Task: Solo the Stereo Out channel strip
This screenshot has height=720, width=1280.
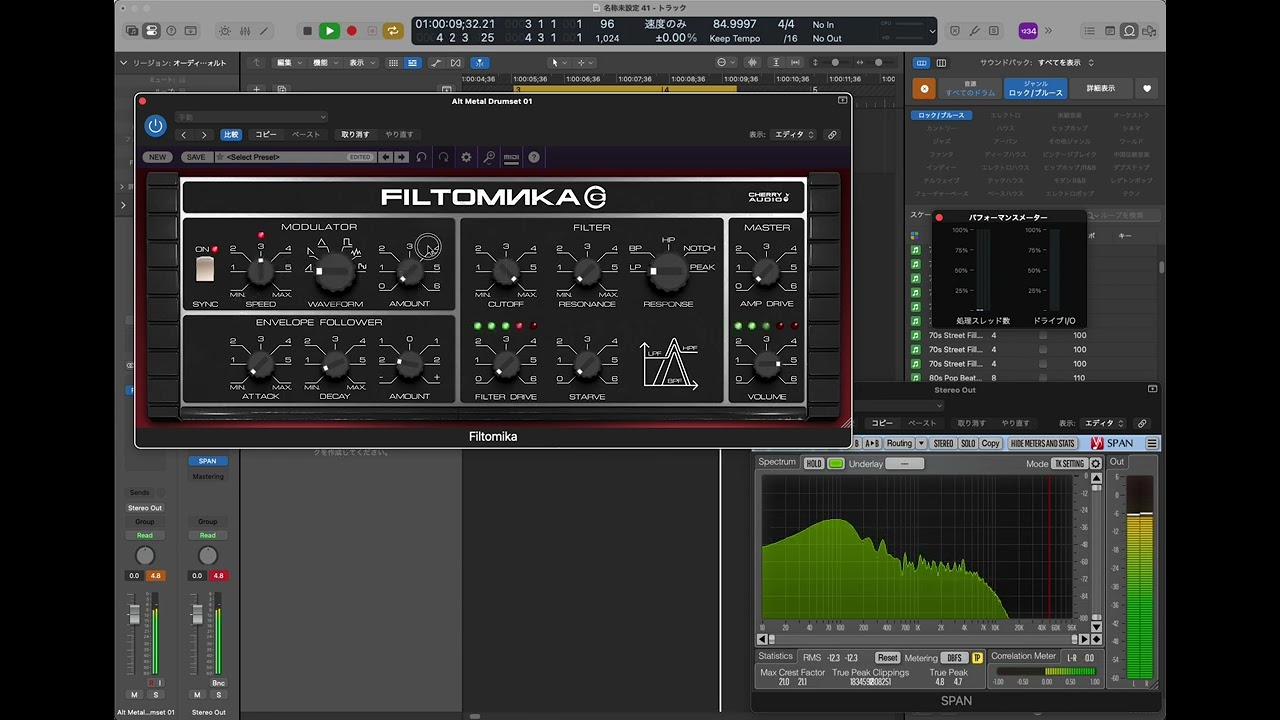Action: pos(217,694)
